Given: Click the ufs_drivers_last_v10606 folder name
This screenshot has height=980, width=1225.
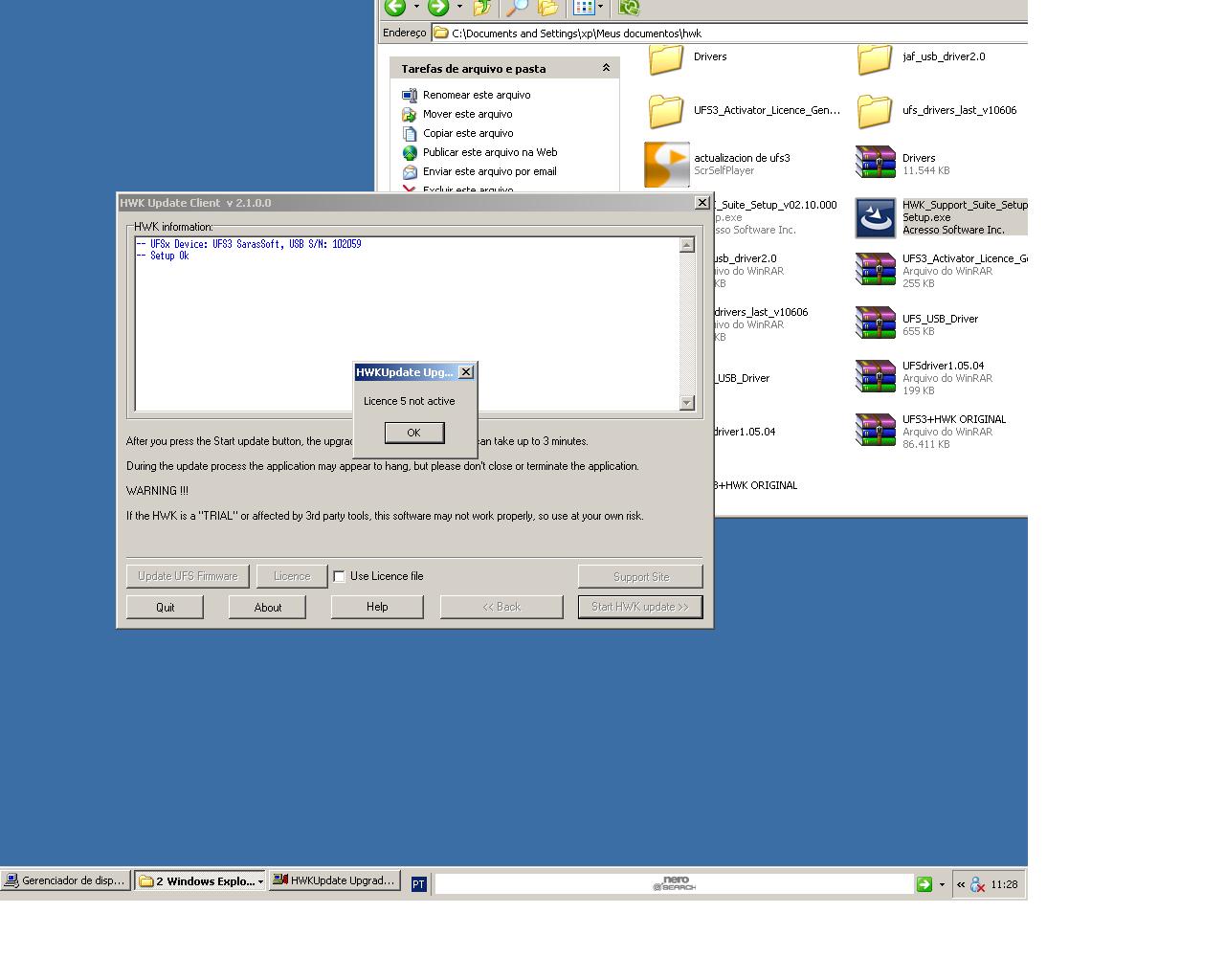Looking at the screenshot, I should 959,110.
